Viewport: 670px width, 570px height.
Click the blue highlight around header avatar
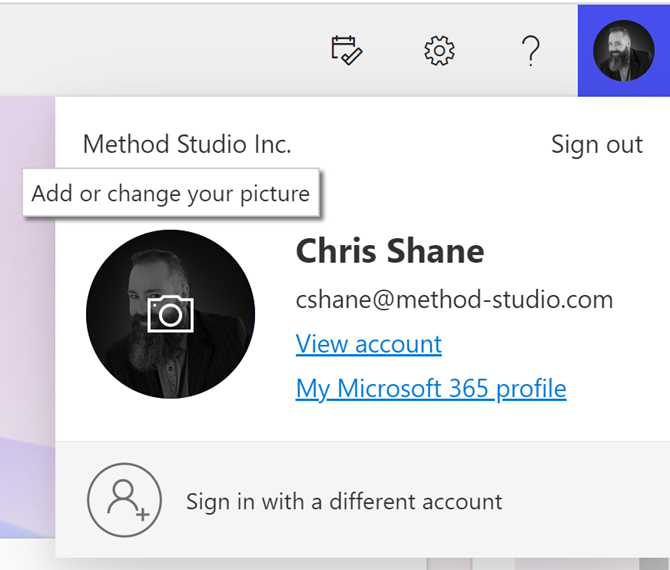tap(585, 85)
